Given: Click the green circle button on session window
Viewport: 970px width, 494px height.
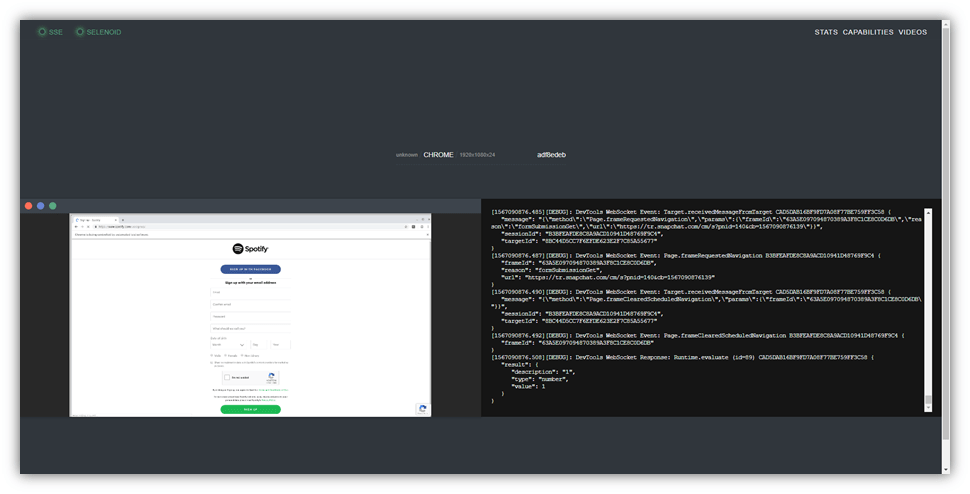Looking at the screenshot, I should tap(53, 205).
